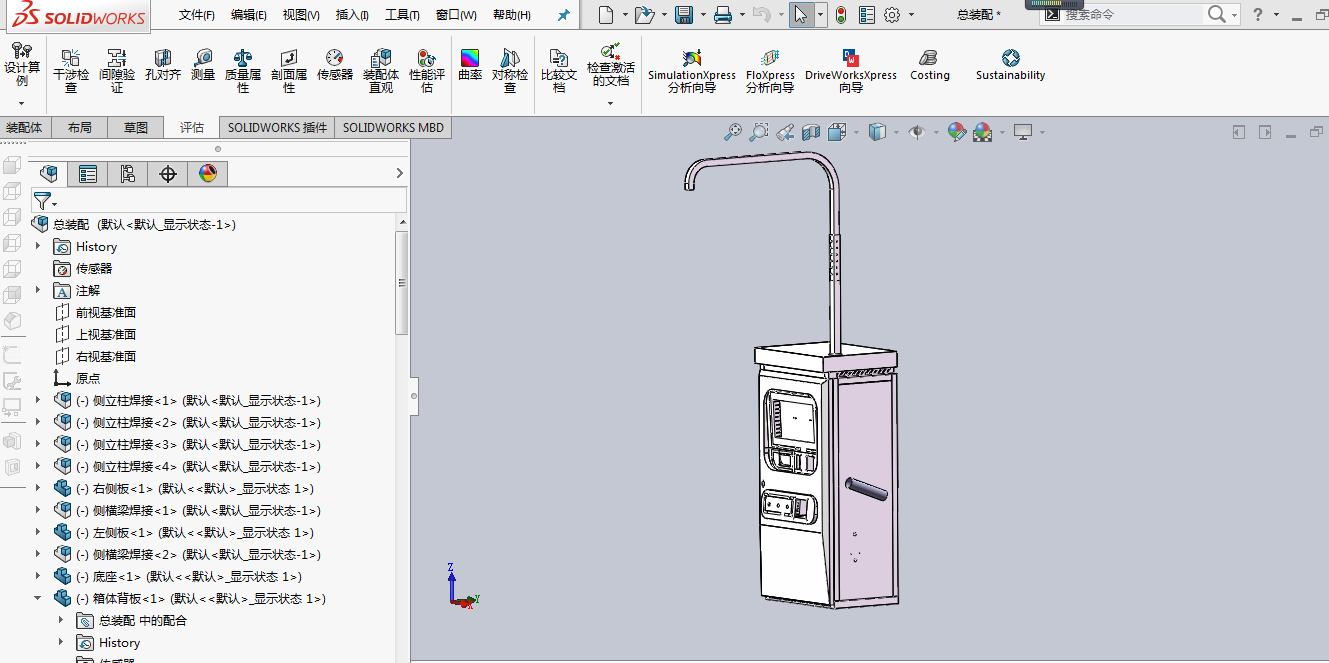The height and width of the screenshot is (663, 1329).
Task: Switch to the 装配体 ribbon tab
Action: (x=25, y=128)
